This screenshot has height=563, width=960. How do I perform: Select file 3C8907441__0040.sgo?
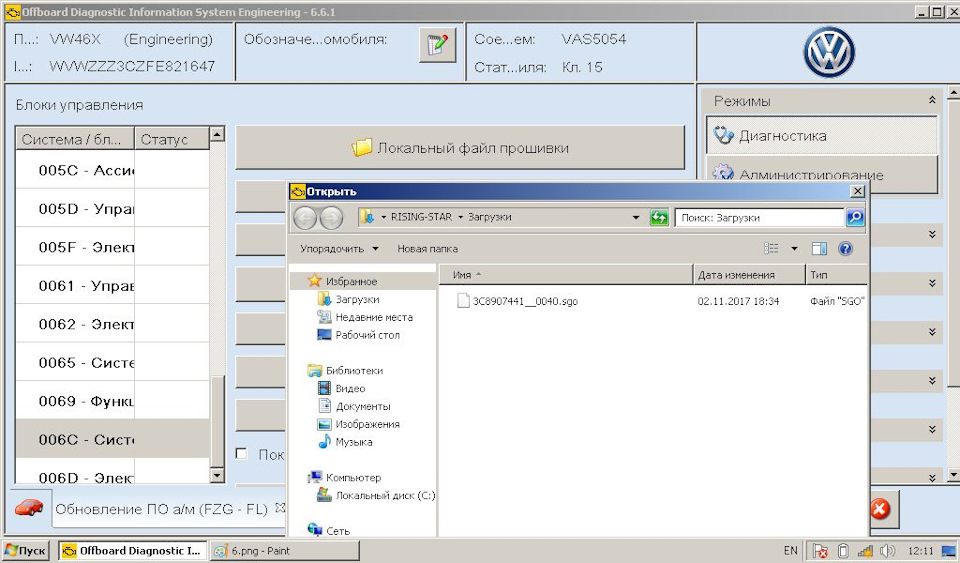pyautogui.click(x=525, y=301)
